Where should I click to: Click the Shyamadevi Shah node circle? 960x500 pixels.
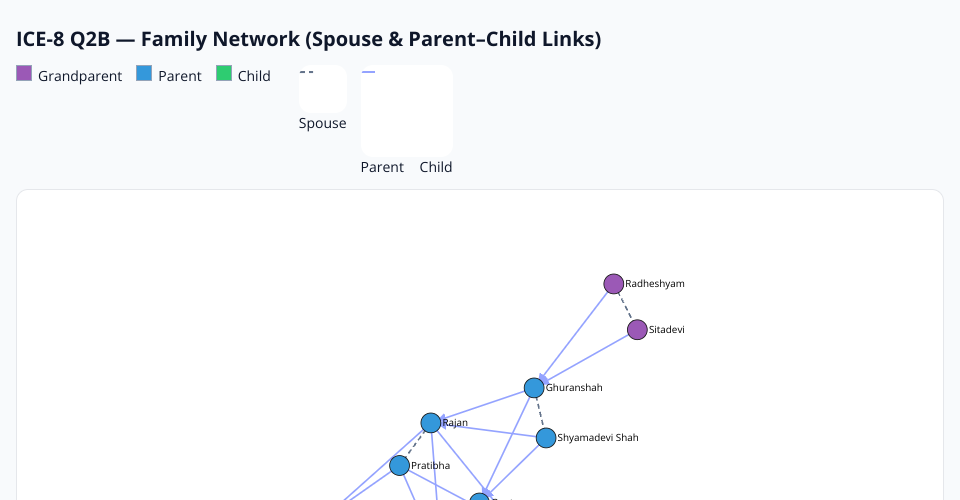click(x=546, y=438)
